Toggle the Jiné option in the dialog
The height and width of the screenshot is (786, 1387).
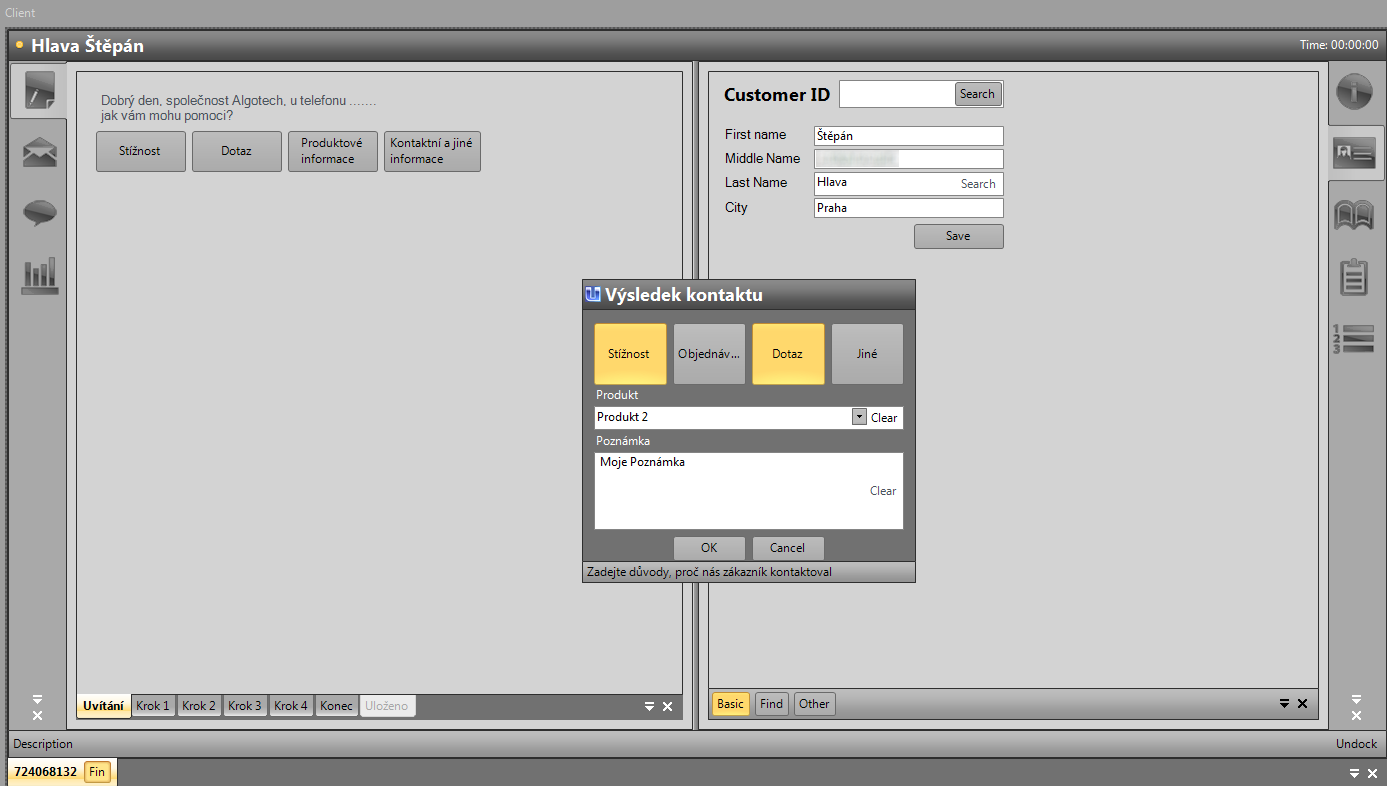(x=867, y=354)
